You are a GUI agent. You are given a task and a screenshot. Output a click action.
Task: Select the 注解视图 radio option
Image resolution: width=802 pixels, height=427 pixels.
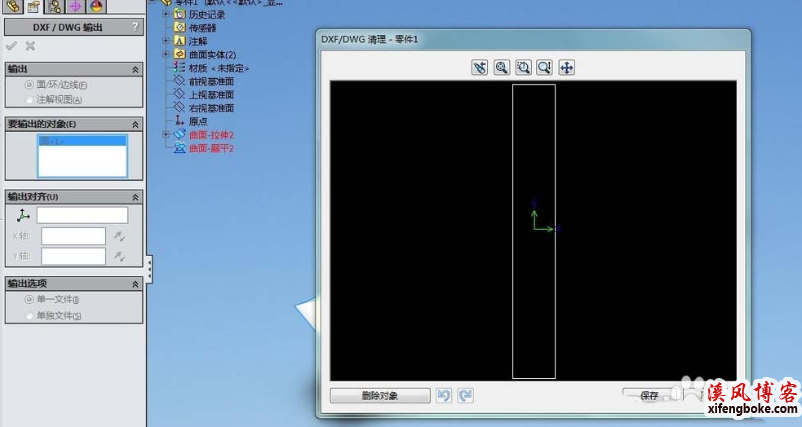[29, 100]
